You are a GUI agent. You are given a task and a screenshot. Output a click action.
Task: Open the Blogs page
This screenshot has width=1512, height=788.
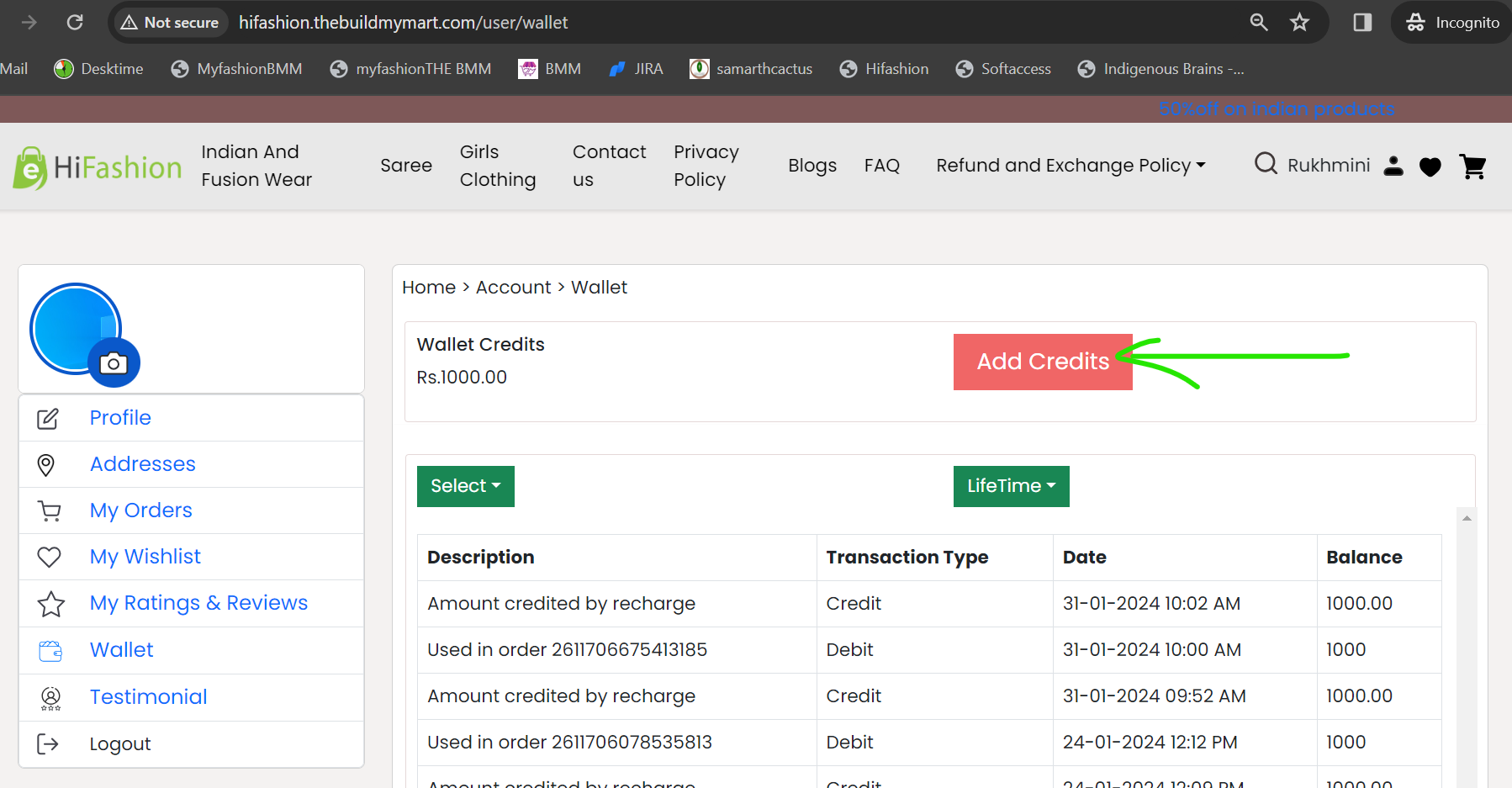click(812, 166)
